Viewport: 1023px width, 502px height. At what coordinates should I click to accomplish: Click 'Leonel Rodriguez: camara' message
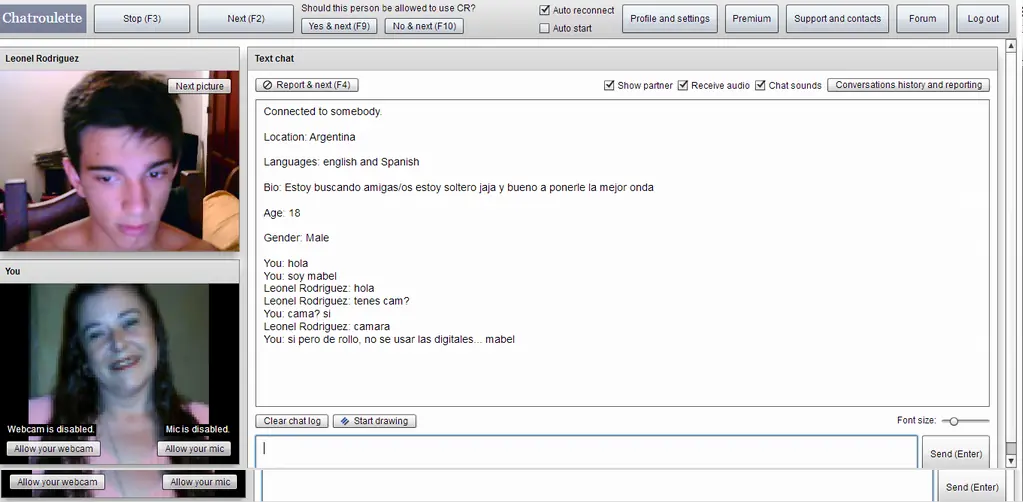327,326
